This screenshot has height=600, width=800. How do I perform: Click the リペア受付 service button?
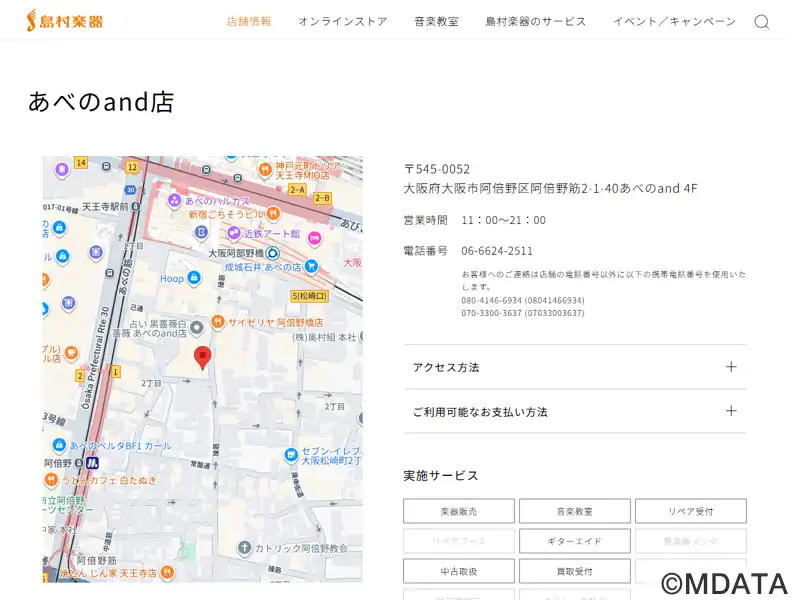coord(691,511)
